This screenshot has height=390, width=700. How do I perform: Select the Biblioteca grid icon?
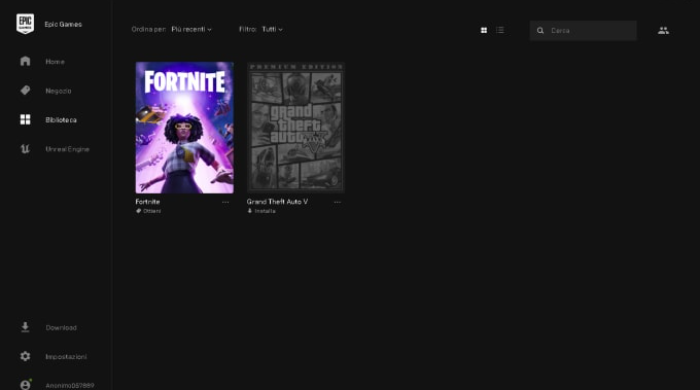pos(25,120)
